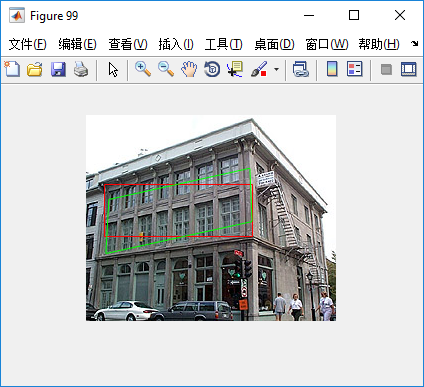Open the 文件(F) menu
Screen dimensions: 424x387
tap(27, 44)
